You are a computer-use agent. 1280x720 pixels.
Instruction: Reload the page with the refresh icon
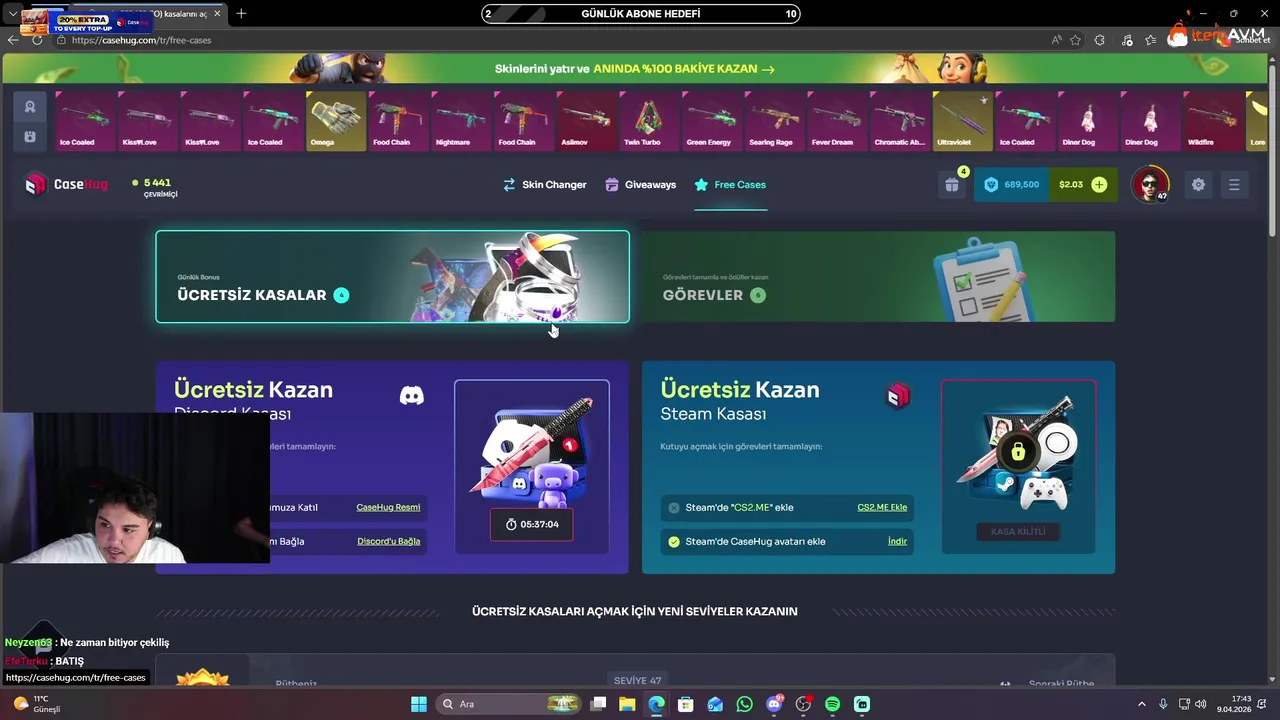pos(37,40)
